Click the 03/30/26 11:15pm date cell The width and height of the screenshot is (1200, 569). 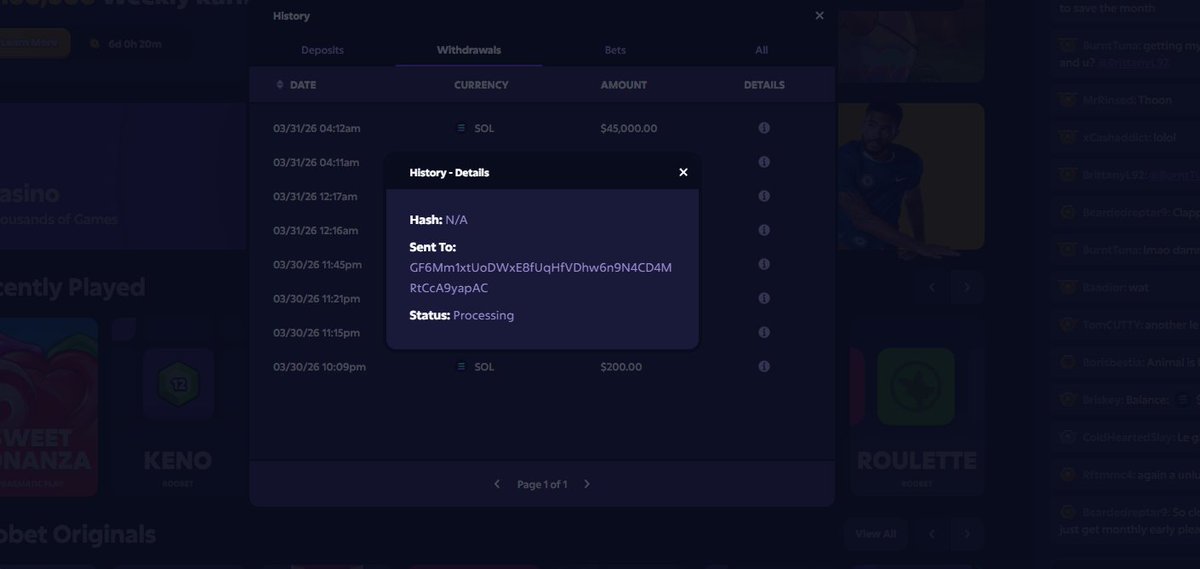point(316,332)
